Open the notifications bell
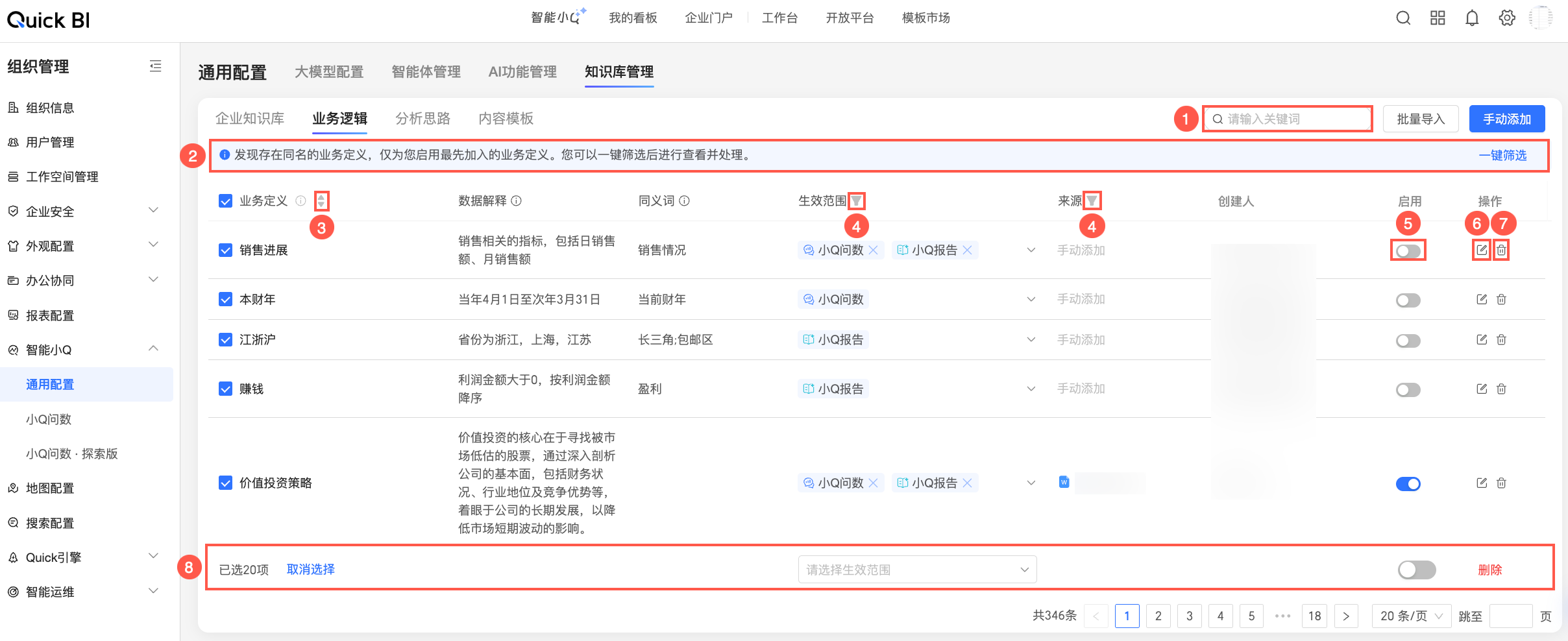 tap(1472, 18)
